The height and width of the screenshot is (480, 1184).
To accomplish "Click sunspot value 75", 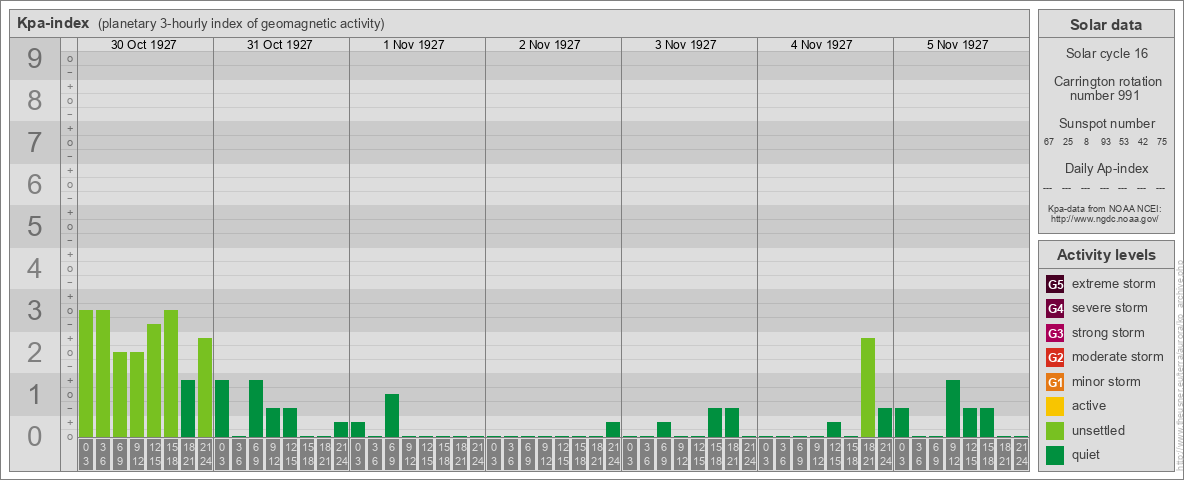I will (1161, 142).
